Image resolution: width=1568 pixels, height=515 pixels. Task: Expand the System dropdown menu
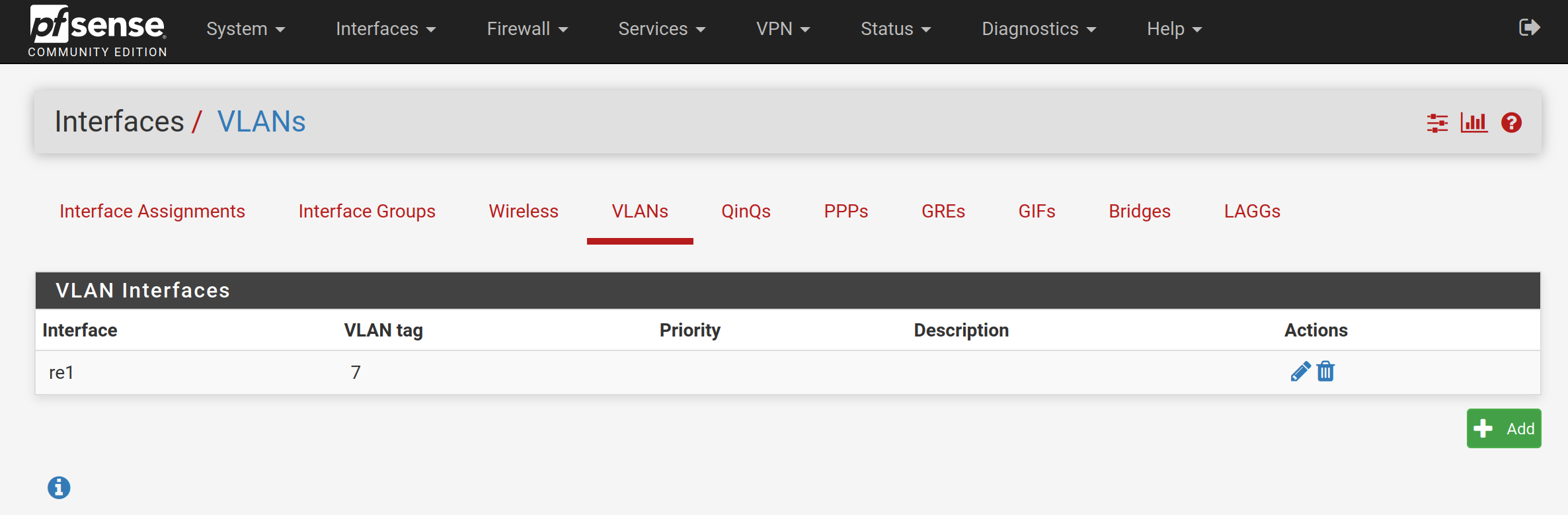click(245, 29)
